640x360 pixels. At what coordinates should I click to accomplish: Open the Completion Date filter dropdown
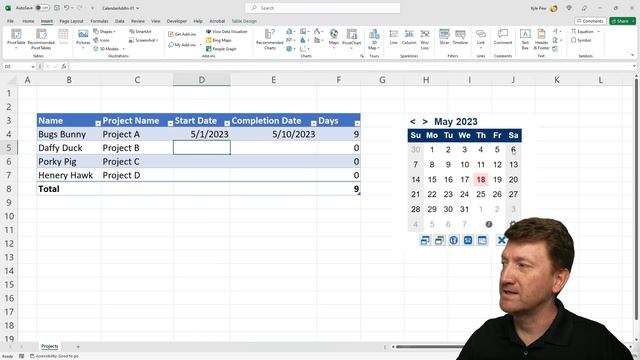point(313,123)
